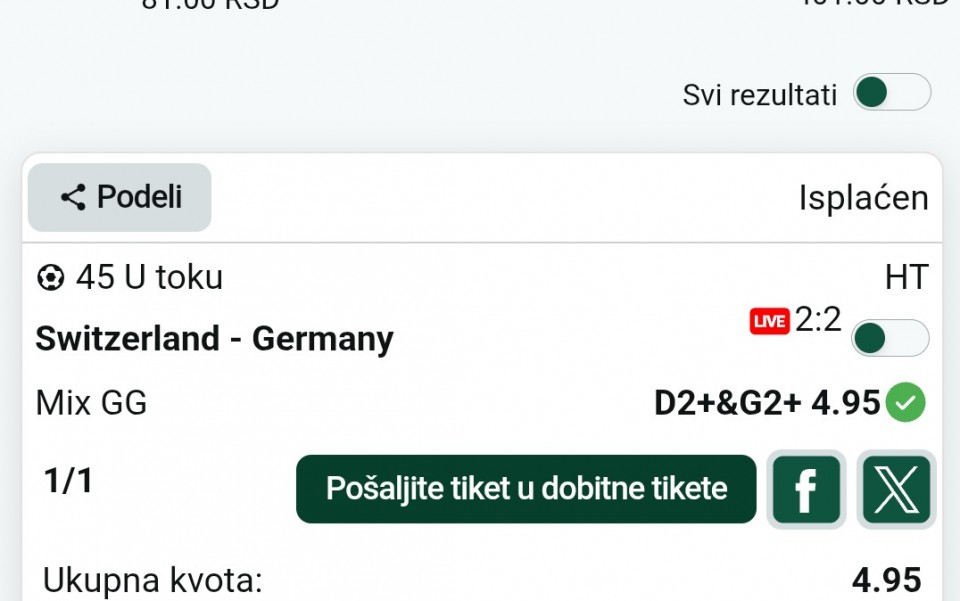Viewport: 960px width, 601px height.
Task: Tap the green winning checkmark icon
Action: [908, 403]
